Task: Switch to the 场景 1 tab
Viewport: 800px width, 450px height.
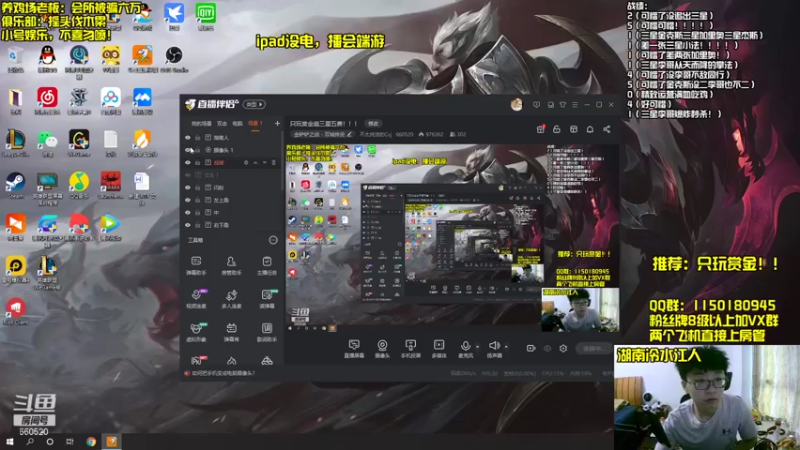Action: [255, 123]
